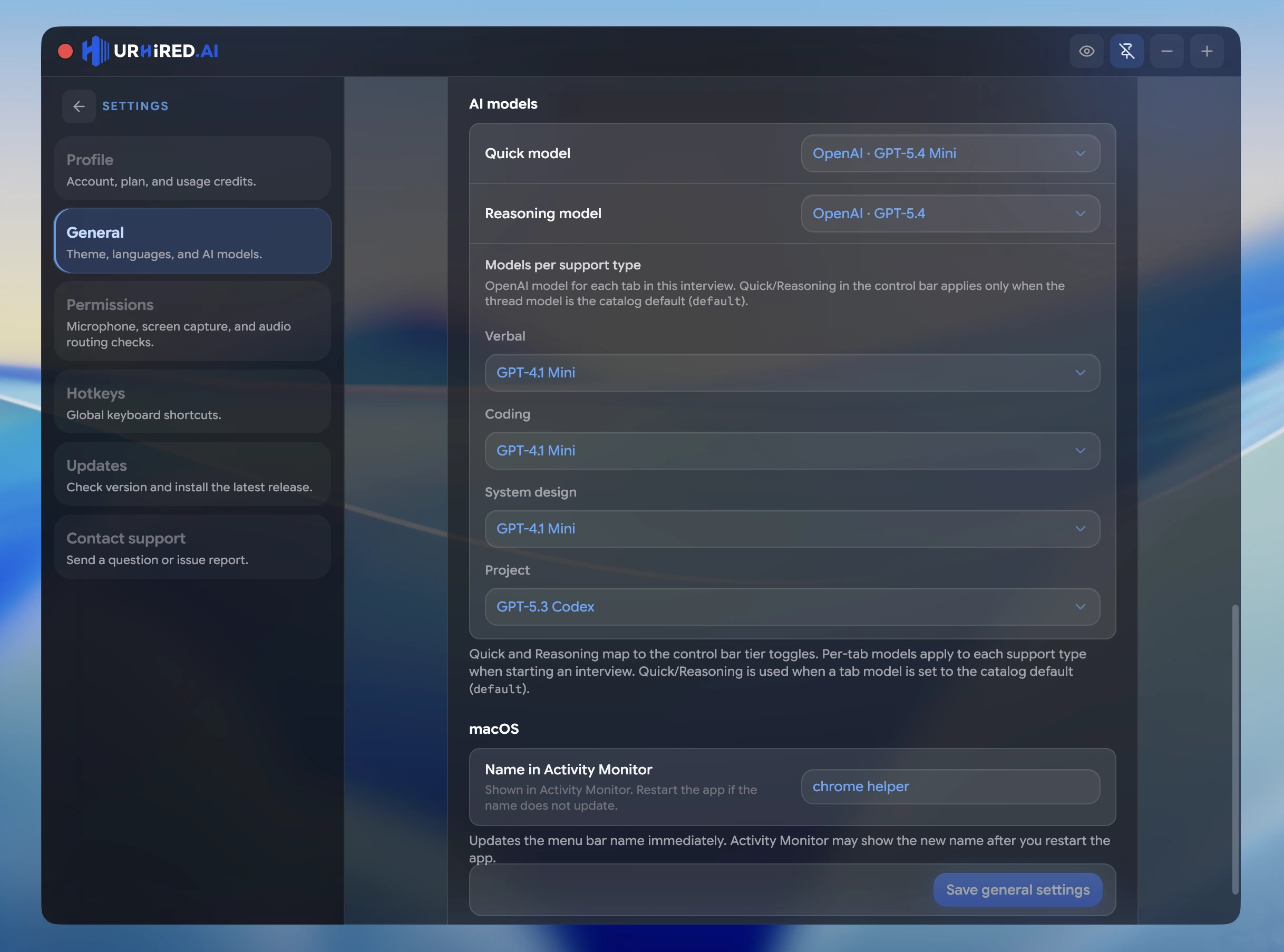This screenshot has height=952, width=1284.
Task: Select the Hotkeys settings tab
Action: [192, 402]
